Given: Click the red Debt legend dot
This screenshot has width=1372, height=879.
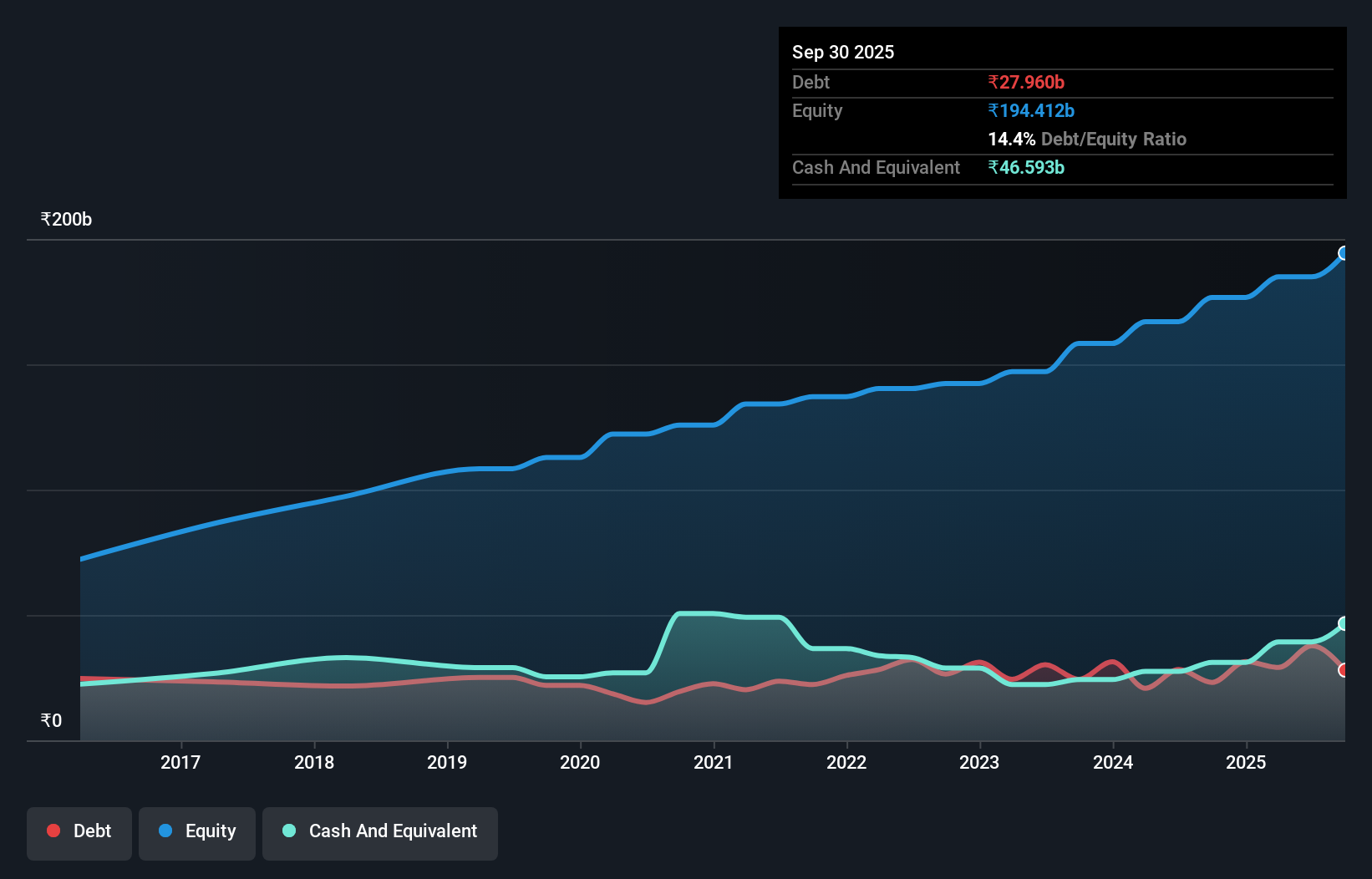Looking at the screenshot, I should tap(52, 830).
